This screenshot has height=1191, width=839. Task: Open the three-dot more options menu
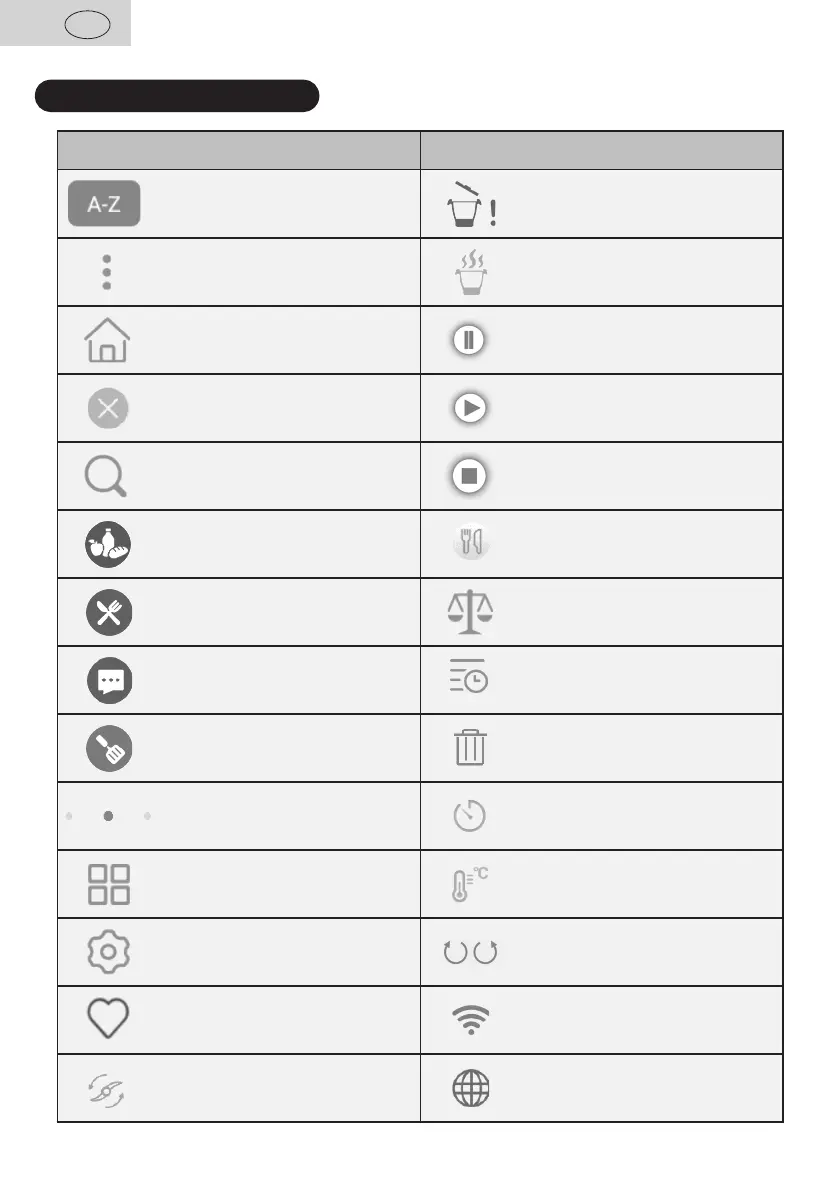point(106,272)
